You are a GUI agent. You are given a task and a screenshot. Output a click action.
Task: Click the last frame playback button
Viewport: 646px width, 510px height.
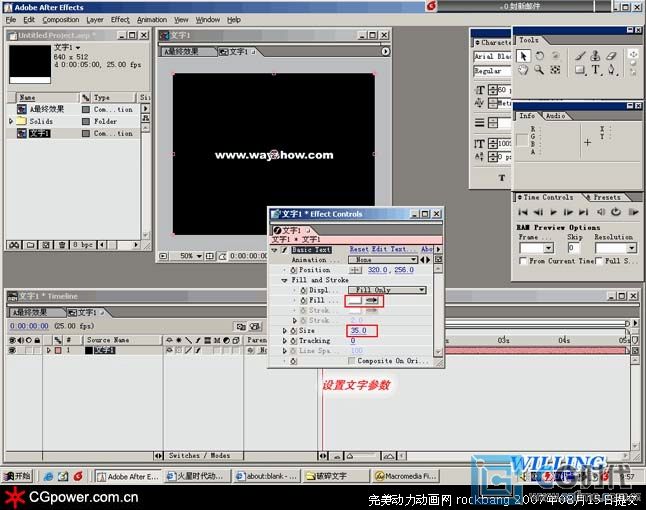[583, 212]
